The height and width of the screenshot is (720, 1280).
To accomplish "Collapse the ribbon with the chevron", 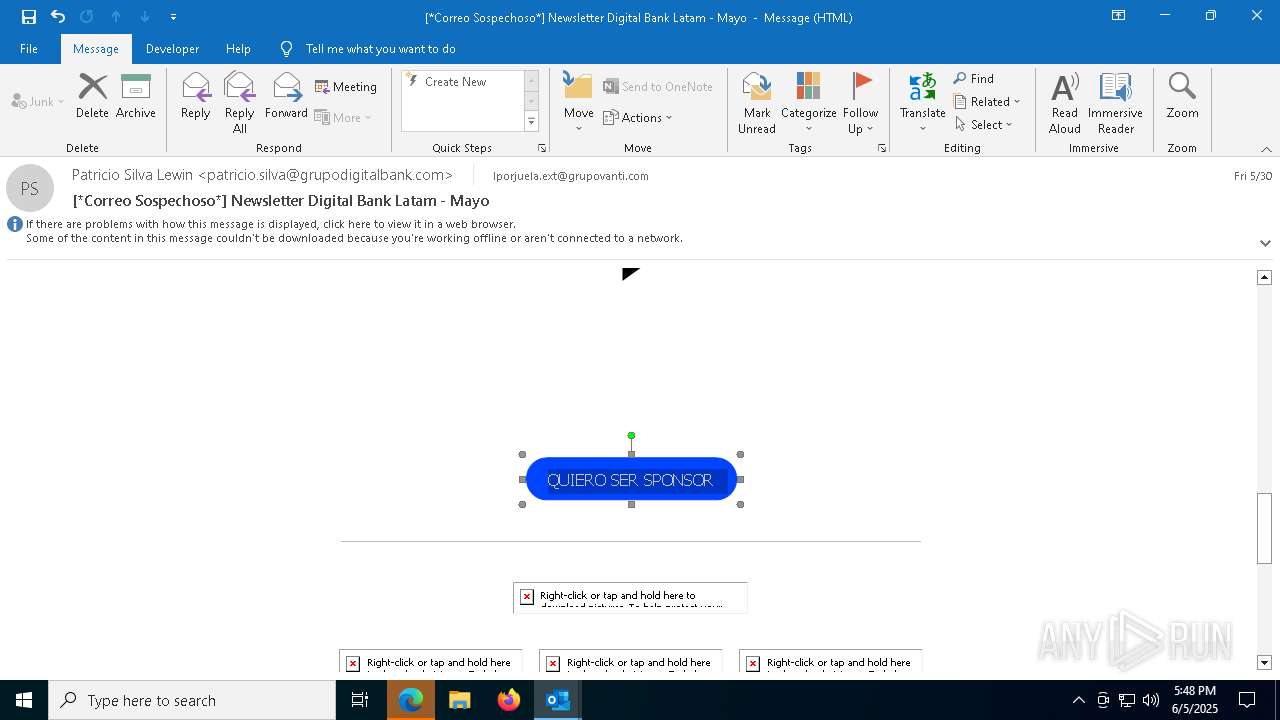I will 1266,149.
